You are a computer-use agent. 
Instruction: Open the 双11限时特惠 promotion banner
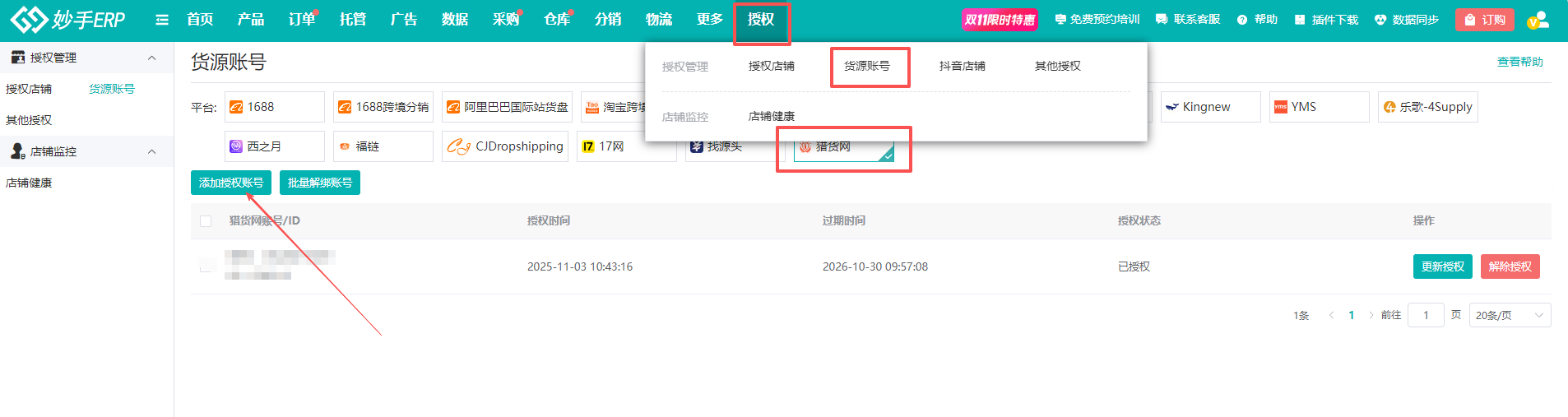click(1000, 20)
